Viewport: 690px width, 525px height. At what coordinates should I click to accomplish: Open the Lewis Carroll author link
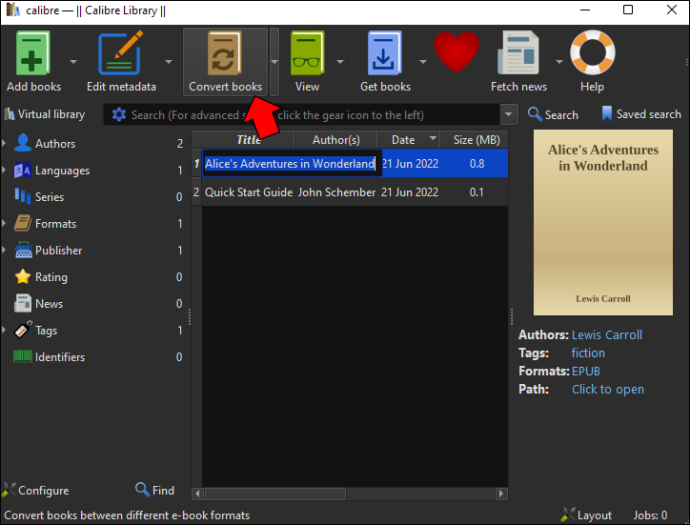[607, 334]
